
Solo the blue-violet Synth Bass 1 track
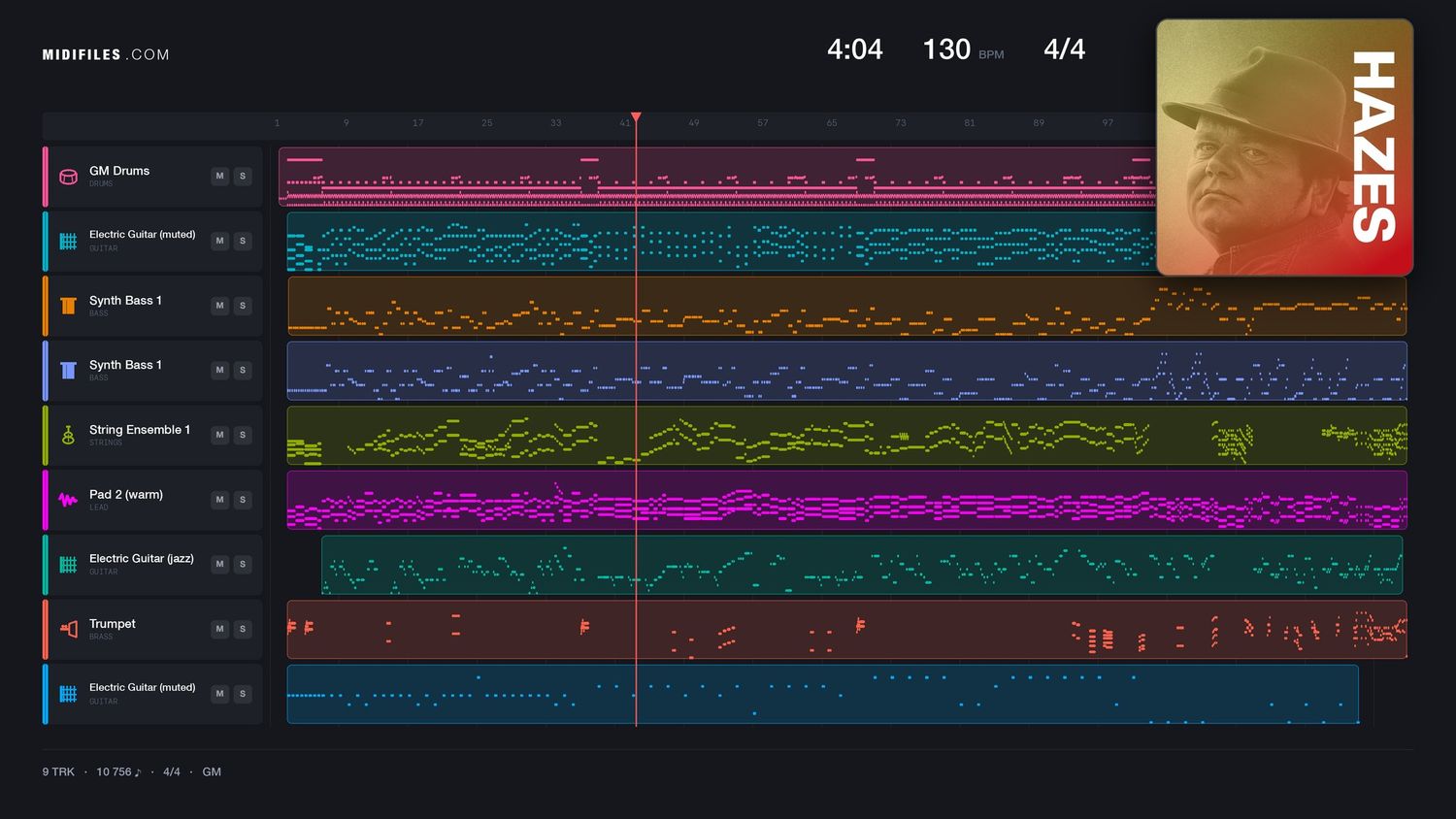[243, 371]
